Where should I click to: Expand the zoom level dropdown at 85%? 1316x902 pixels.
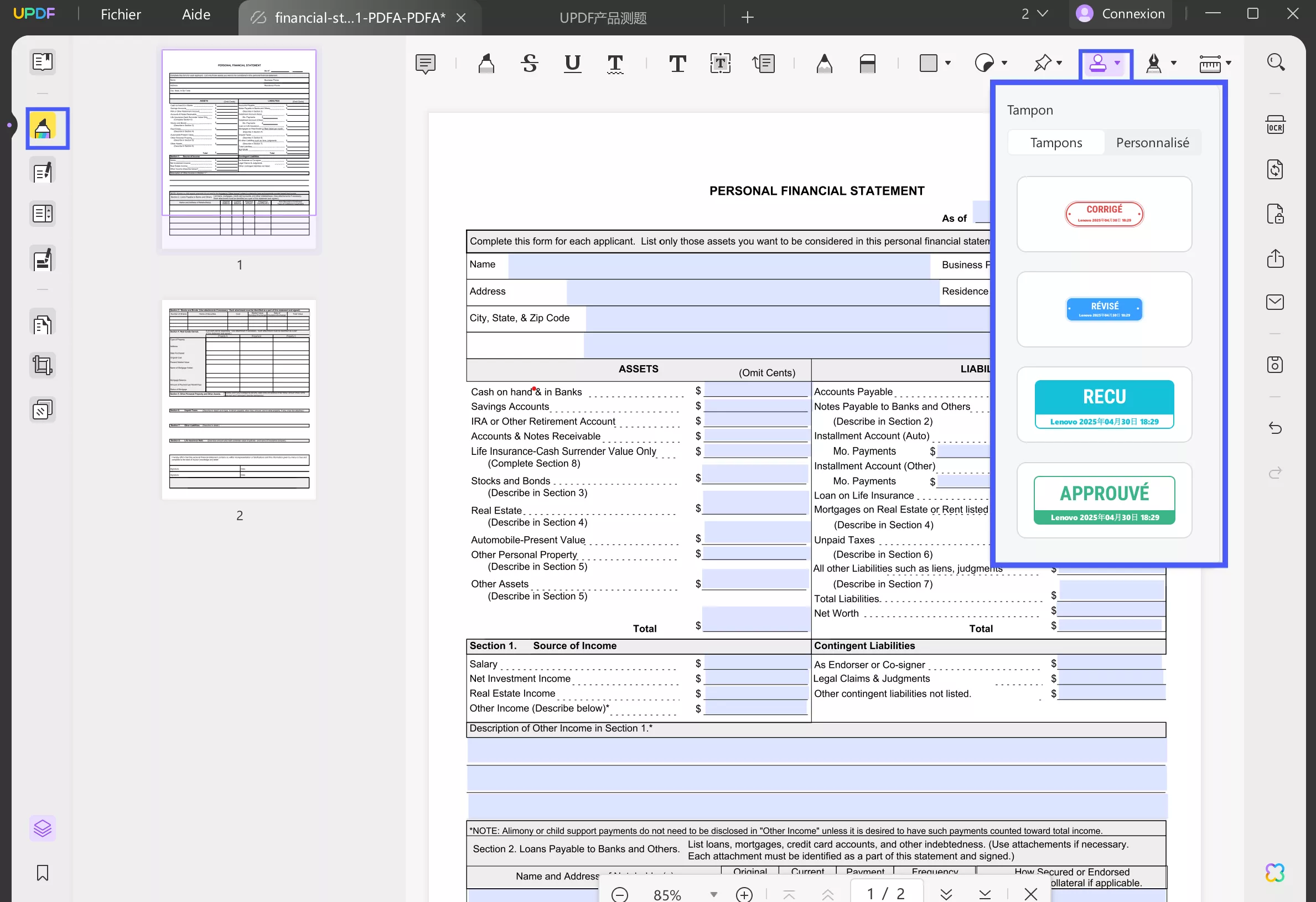pyautogui.click(x=713, y=895)
